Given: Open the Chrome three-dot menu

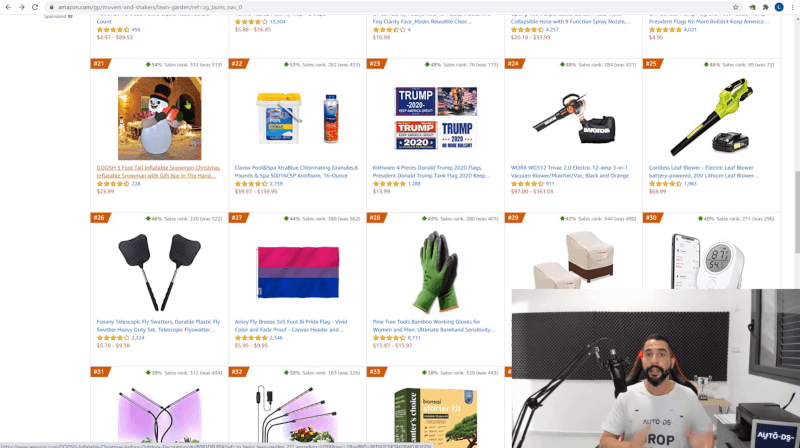Looking at the screenshot, I should (x=792, y=7).
